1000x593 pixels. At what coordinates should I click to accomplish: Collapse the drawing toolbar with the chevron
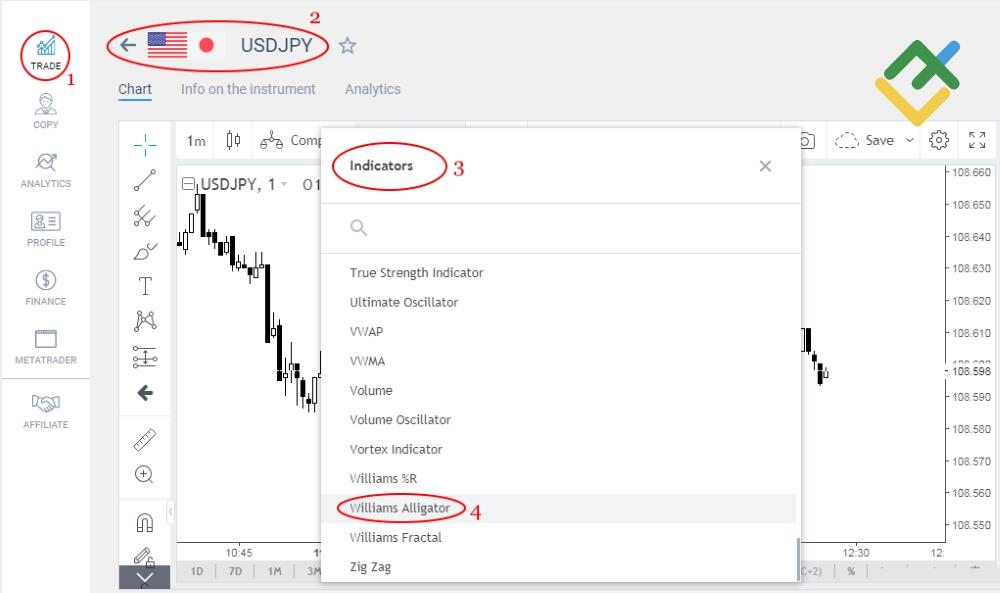click(145, 576)
